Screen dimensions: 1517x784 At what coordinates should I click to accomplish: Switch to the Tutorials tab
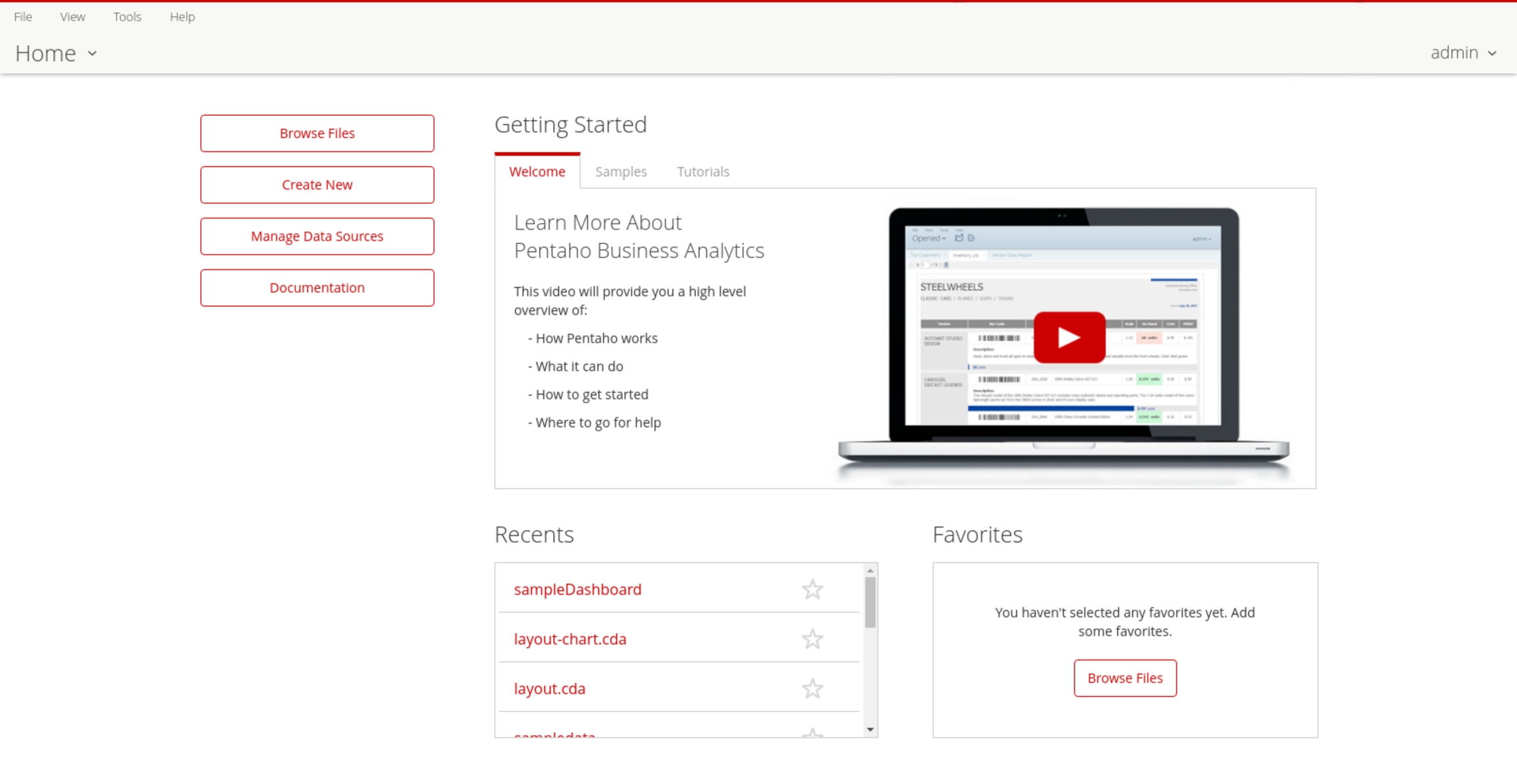coord(703,172)
